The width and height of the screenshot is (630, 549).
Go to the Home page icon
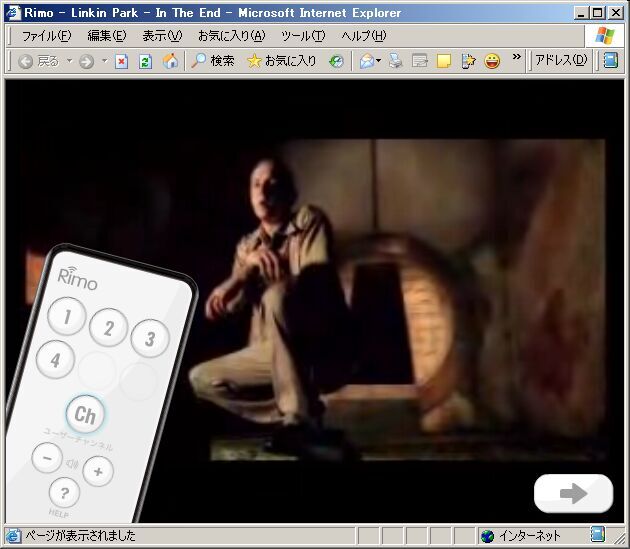tap(170, 61)
